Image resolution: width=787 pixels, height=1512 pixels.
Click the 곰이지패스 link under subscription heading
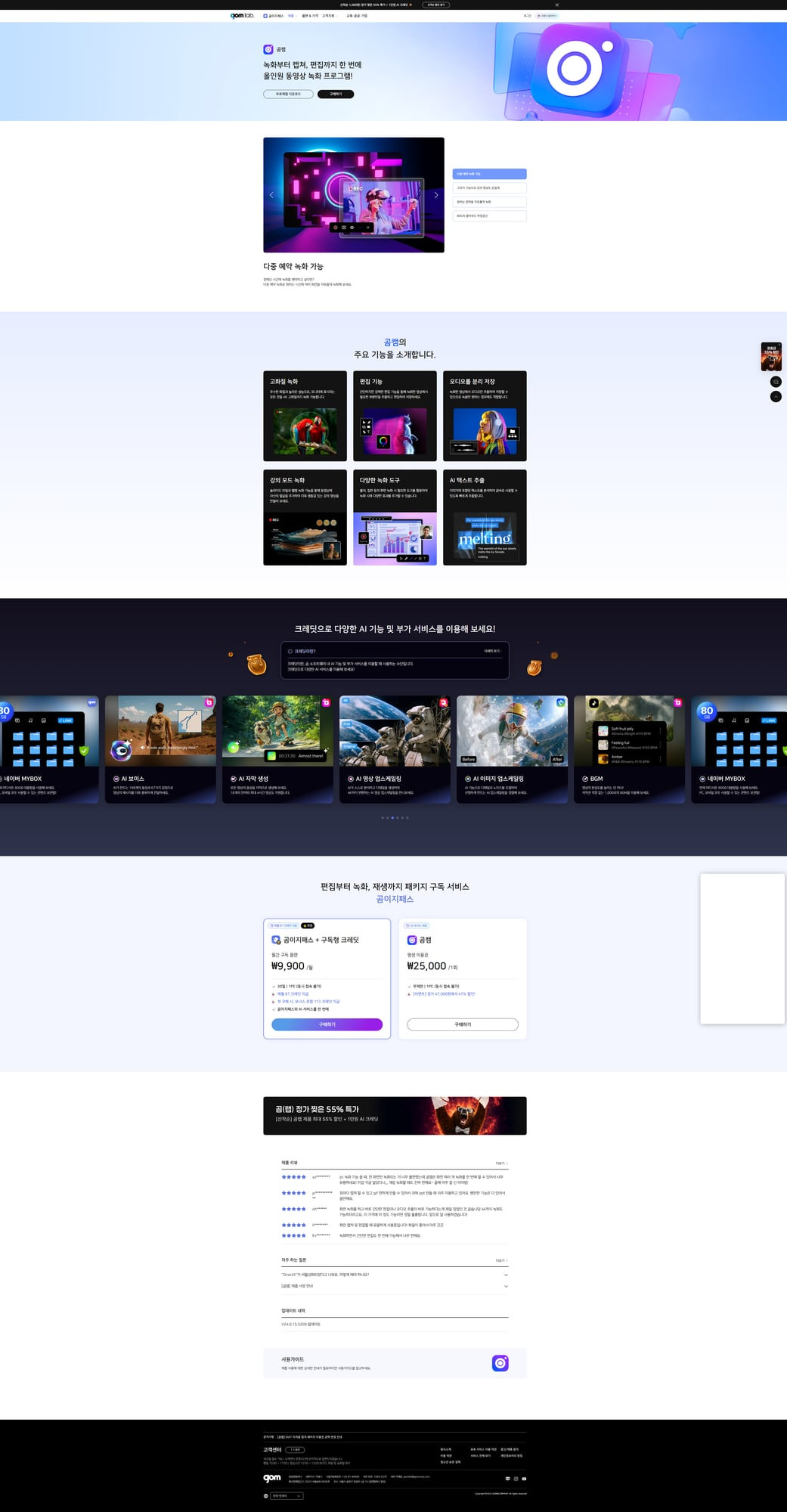tap(395, 899)
